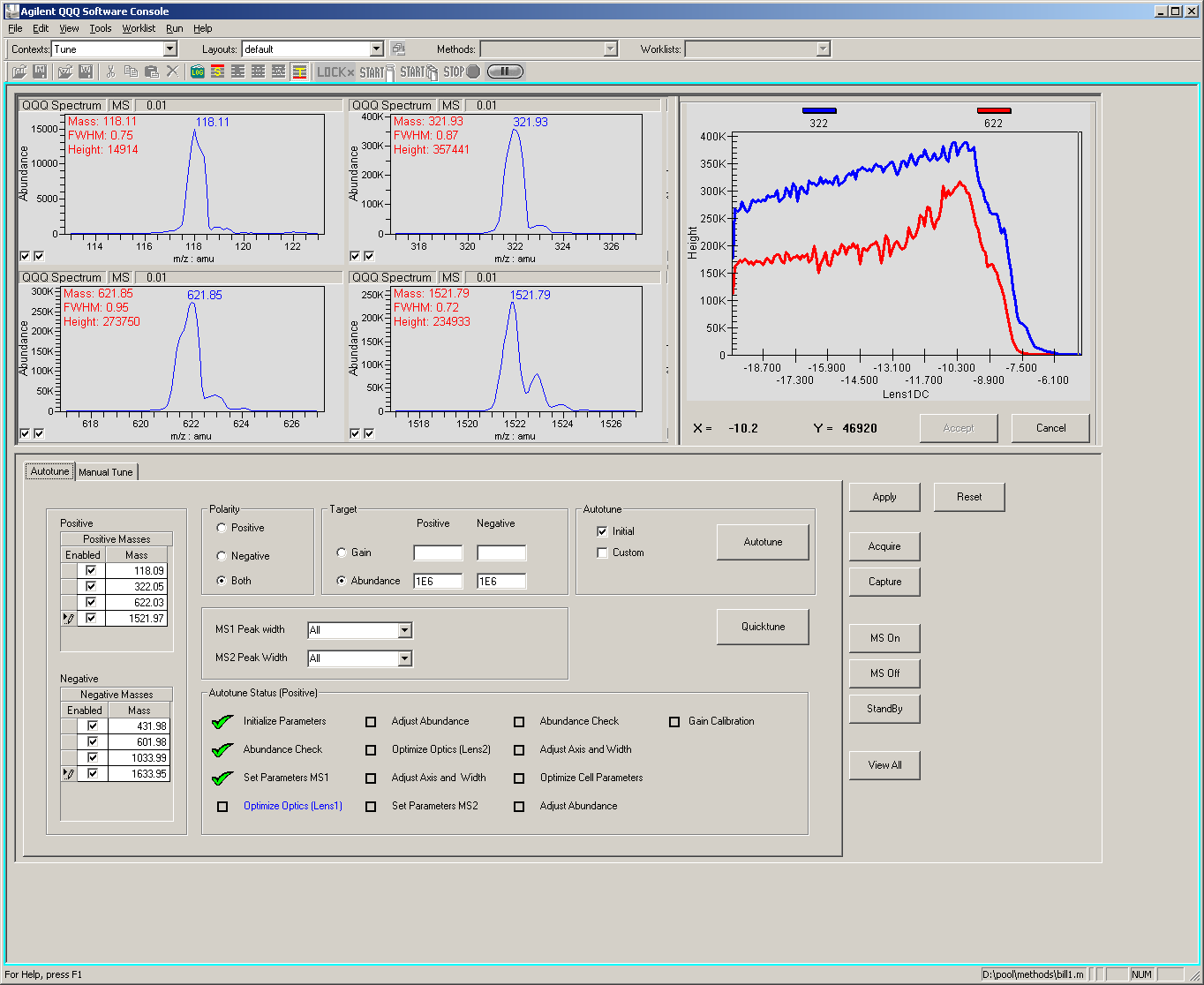This screenshot has height=985, width=1204.
Task: Expand the MS1 Peak width dropdown
Action: [405, 630]
